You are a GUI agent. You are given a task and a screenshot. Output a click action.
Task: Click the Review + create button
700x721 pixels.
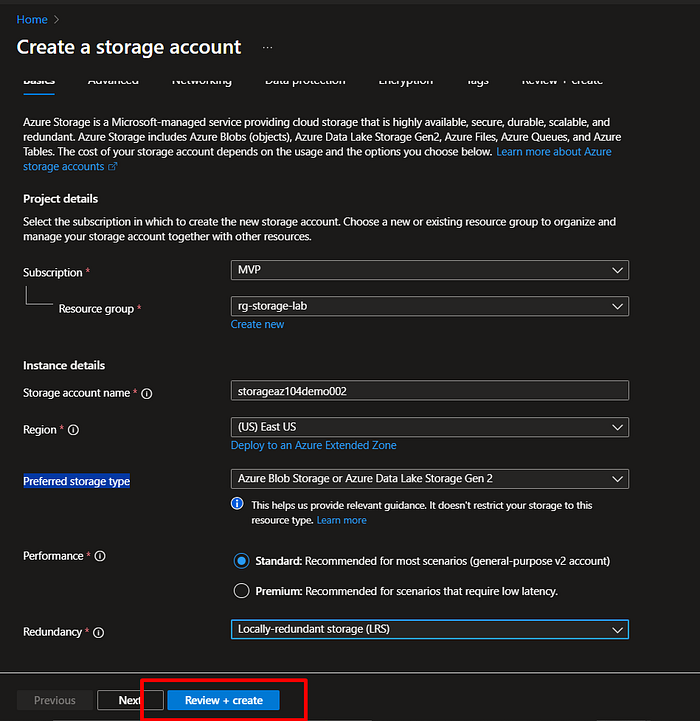[223, 700]
